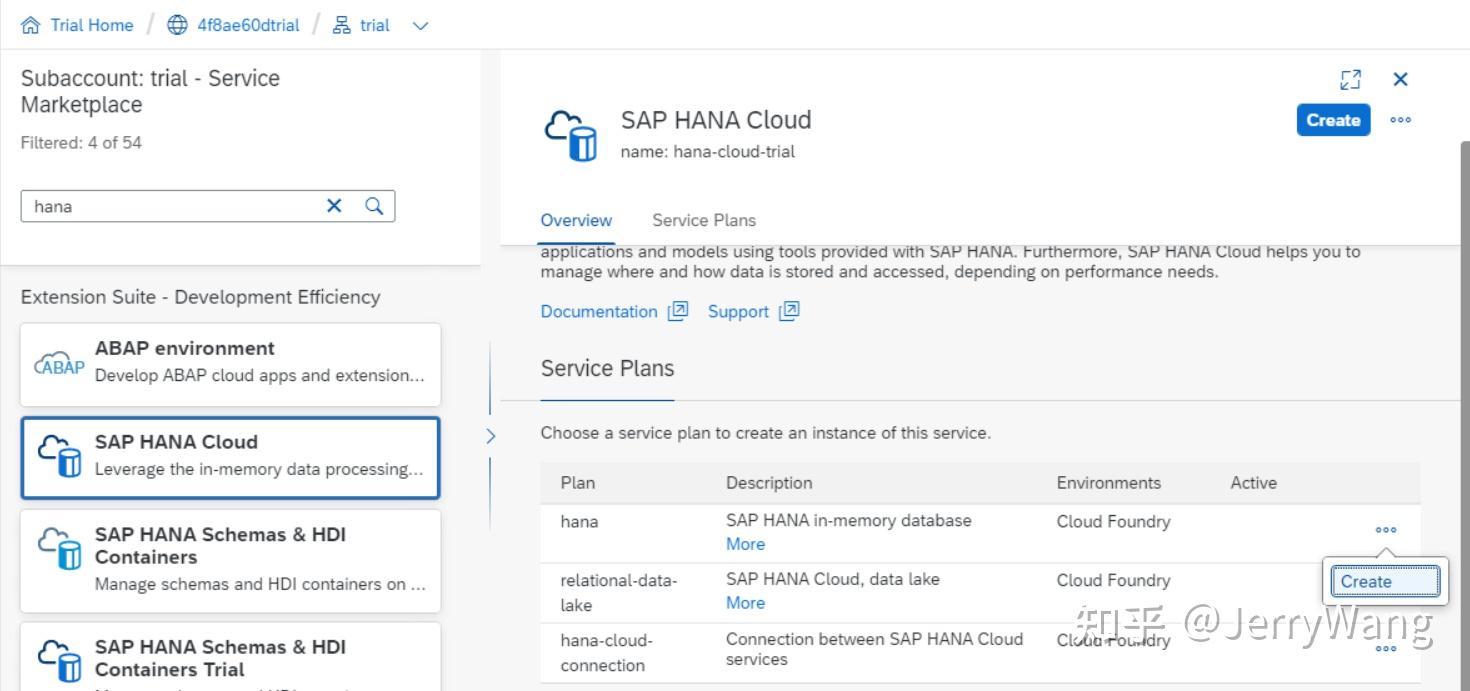Open the Support link
1470x691 pixels.
[x=738, y=311]
